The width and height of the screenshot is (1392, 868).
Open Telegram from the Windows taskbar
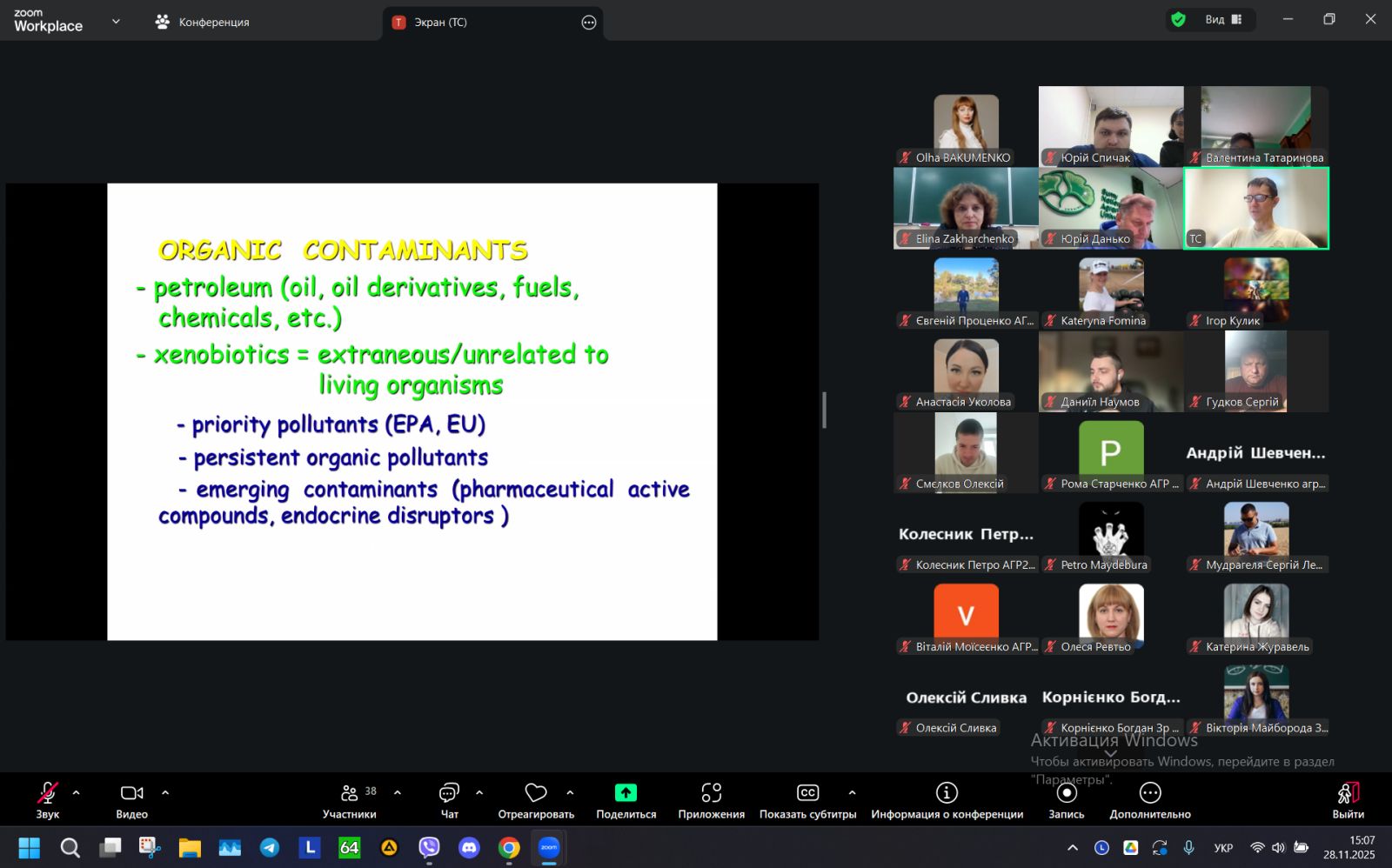pos(270,847)
